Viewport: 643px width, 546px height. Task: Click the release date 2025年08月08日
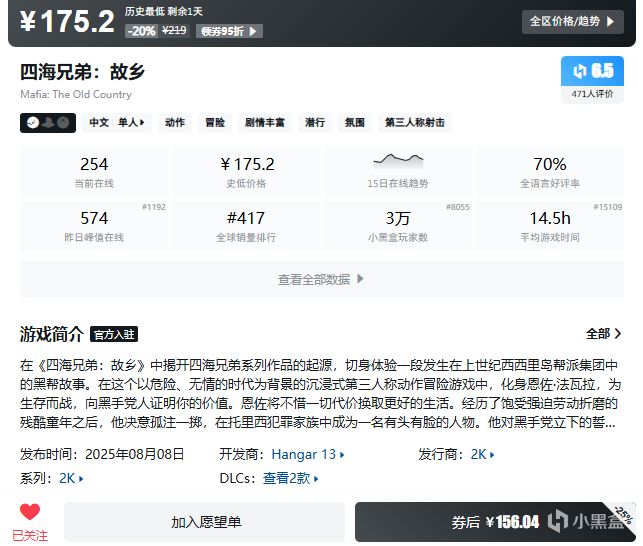coord(135,455)
